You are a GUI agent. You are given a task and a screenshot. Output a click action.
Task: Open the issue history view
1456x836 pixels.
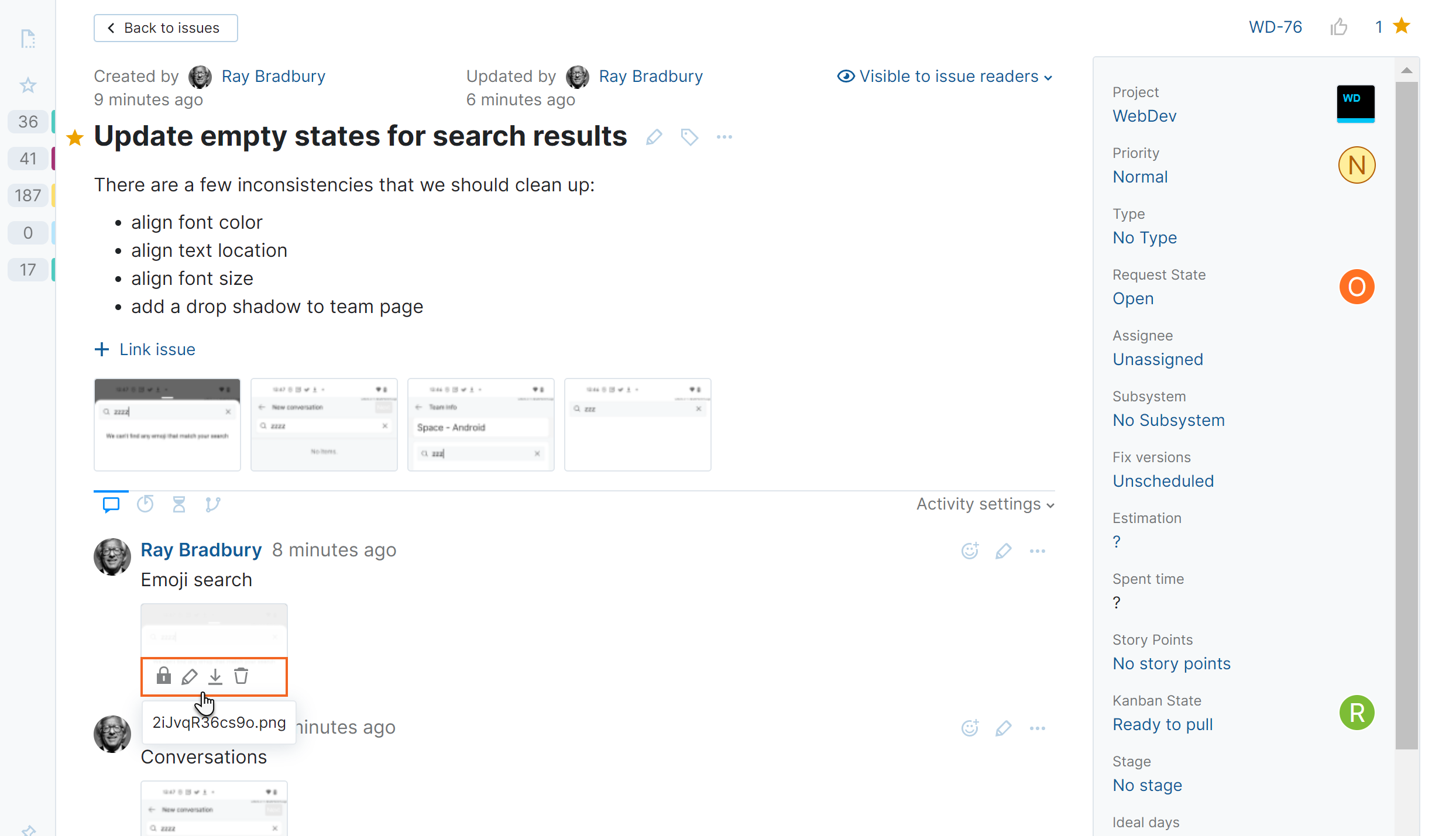click(145, 504)
